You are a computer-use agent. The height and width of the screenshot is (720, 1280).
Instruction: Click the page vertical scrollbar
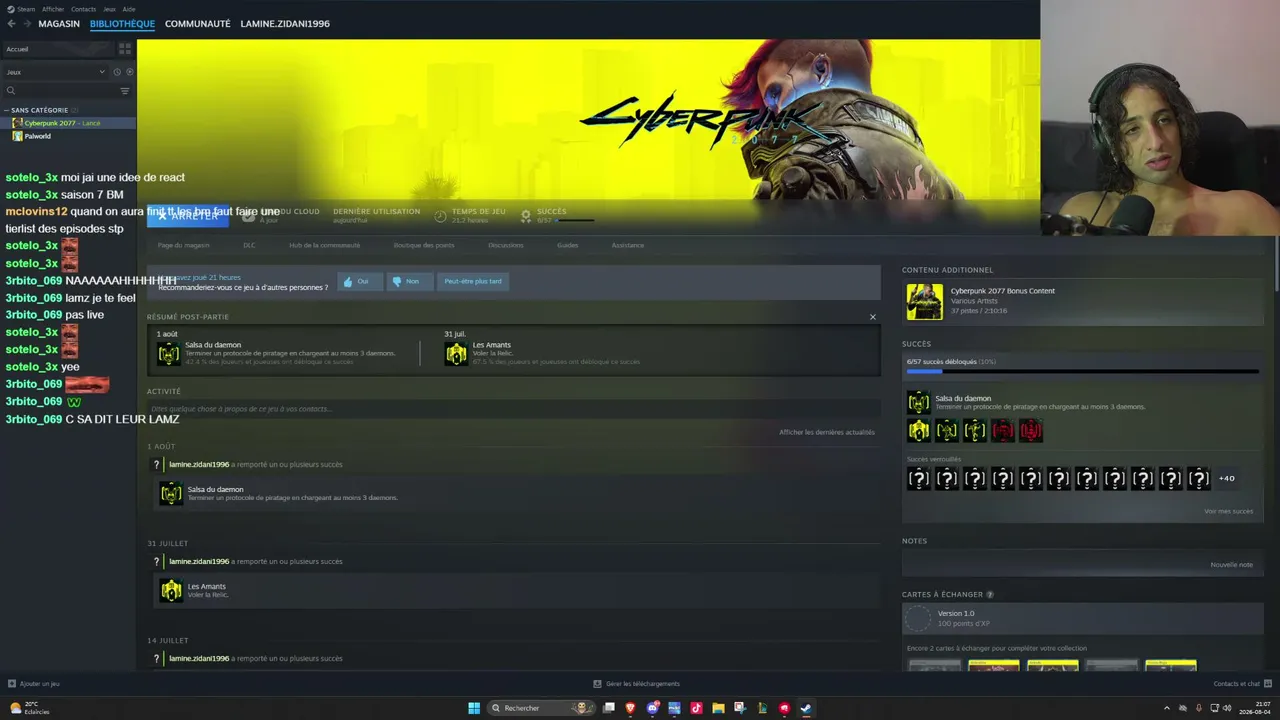coord(1276,265)
